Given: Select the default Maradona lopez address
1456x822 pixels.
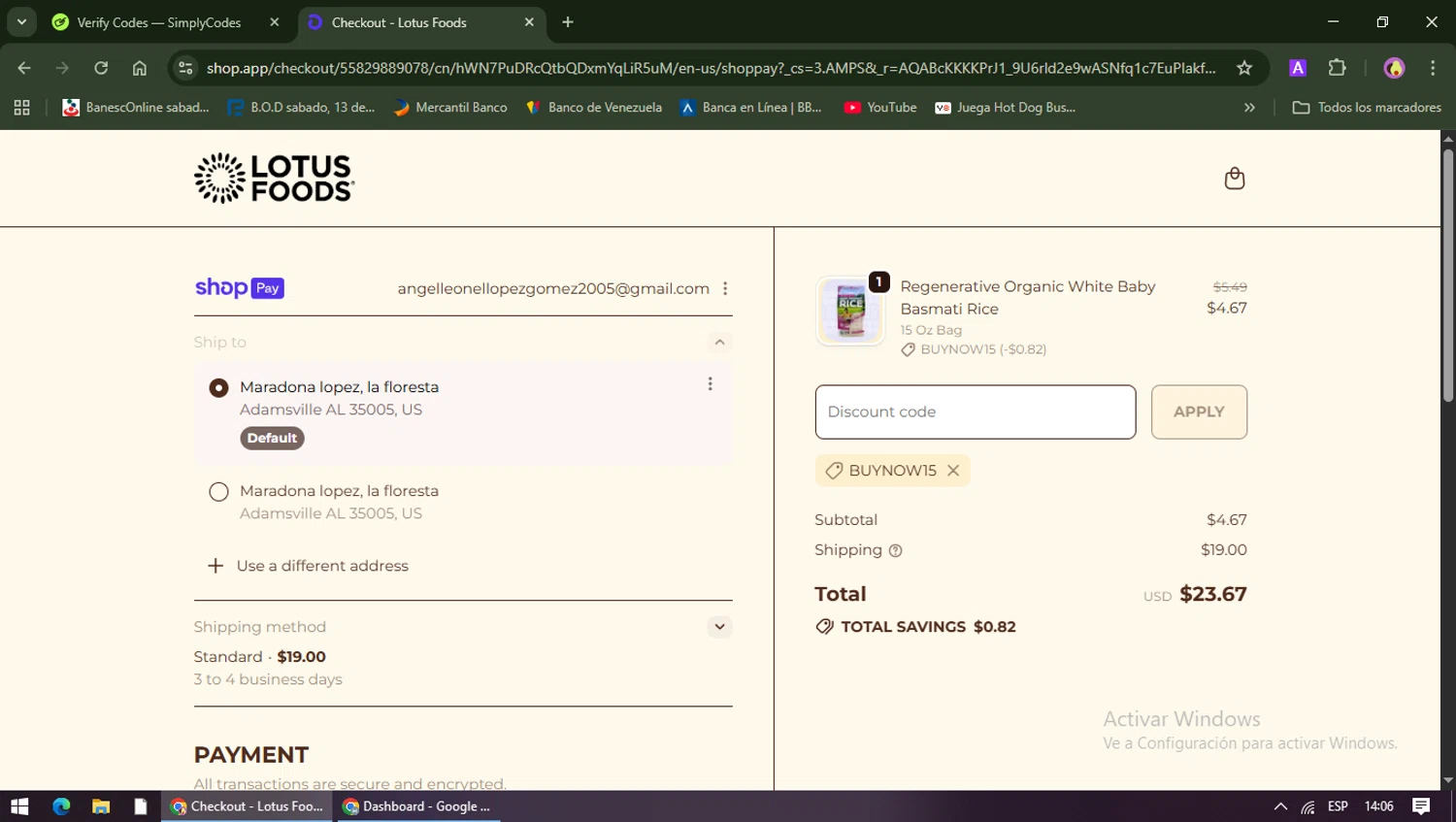Looking at the screenshot, I should 218,387.
